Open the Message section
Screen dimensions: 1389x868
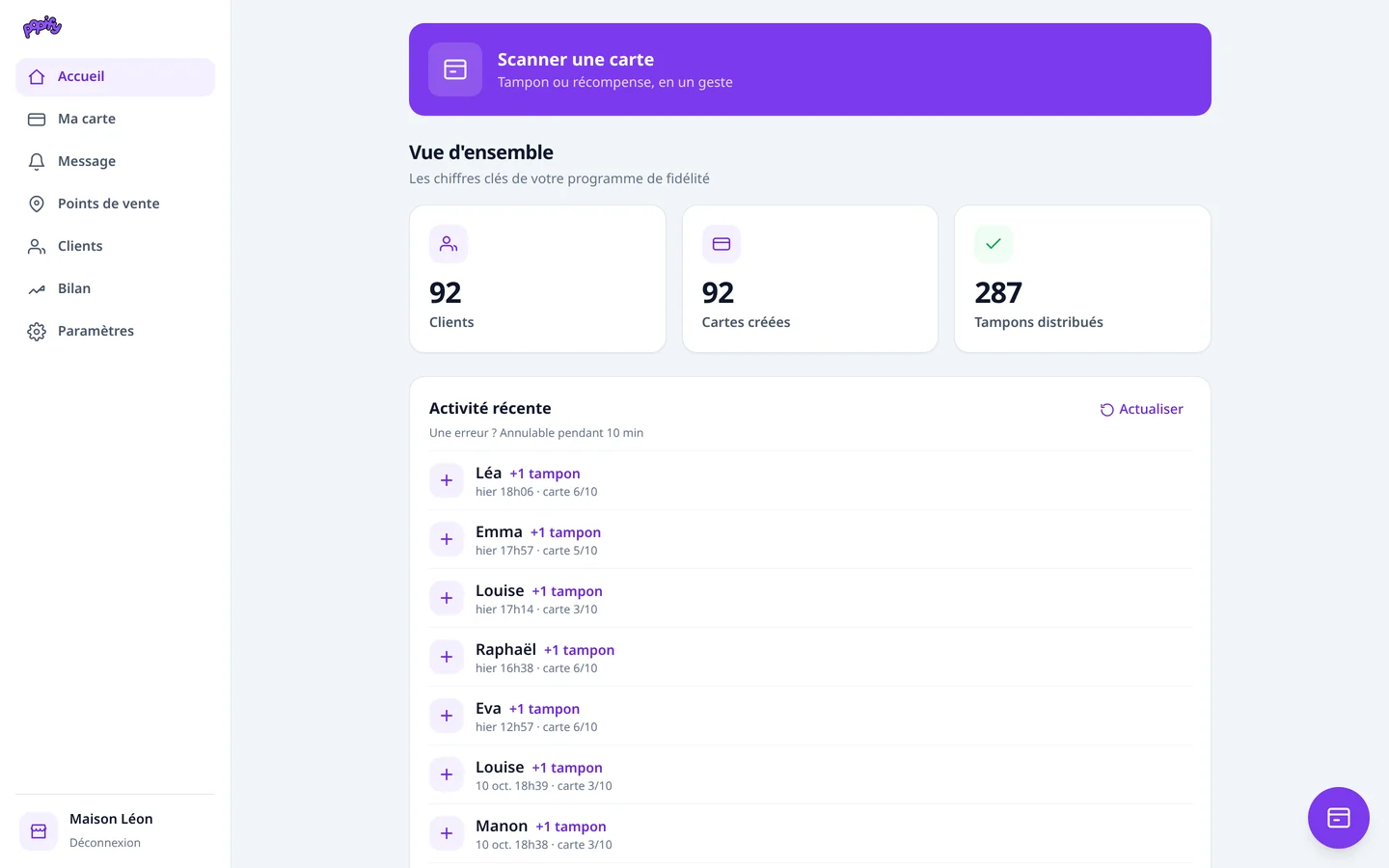[x=116, y=162]
